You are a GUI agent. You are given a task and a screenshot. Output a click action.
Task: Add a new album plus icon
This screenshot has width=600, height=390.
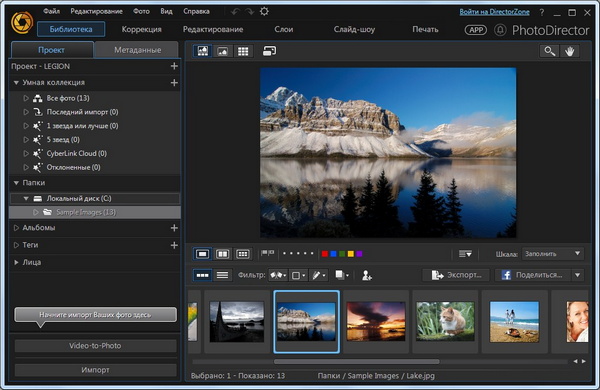click(174, 228)
